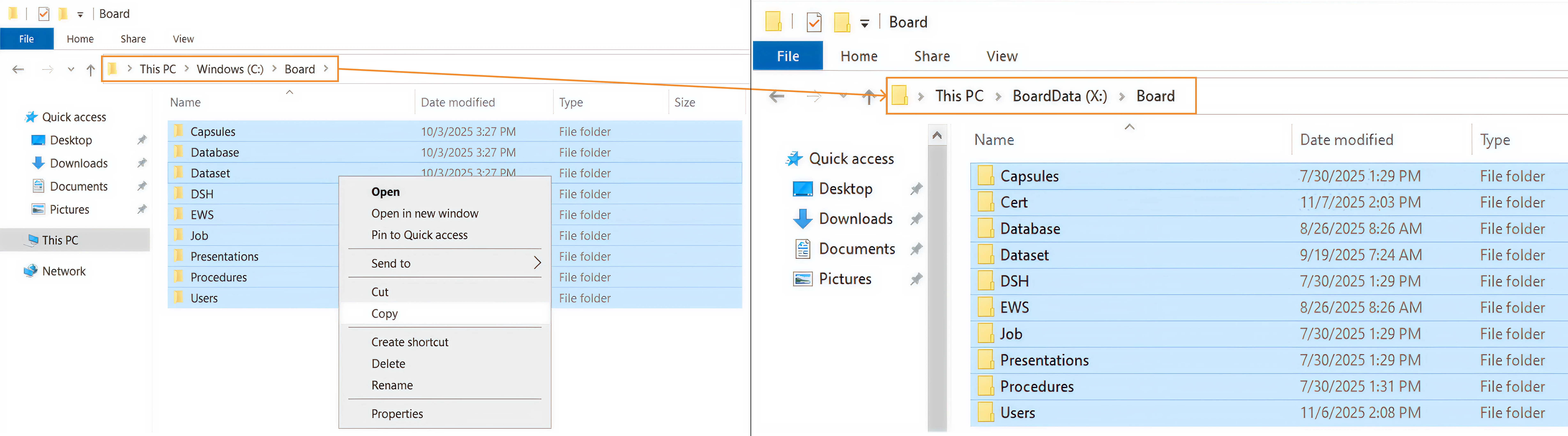Choose Properties from the context menu

click(445, 414)
